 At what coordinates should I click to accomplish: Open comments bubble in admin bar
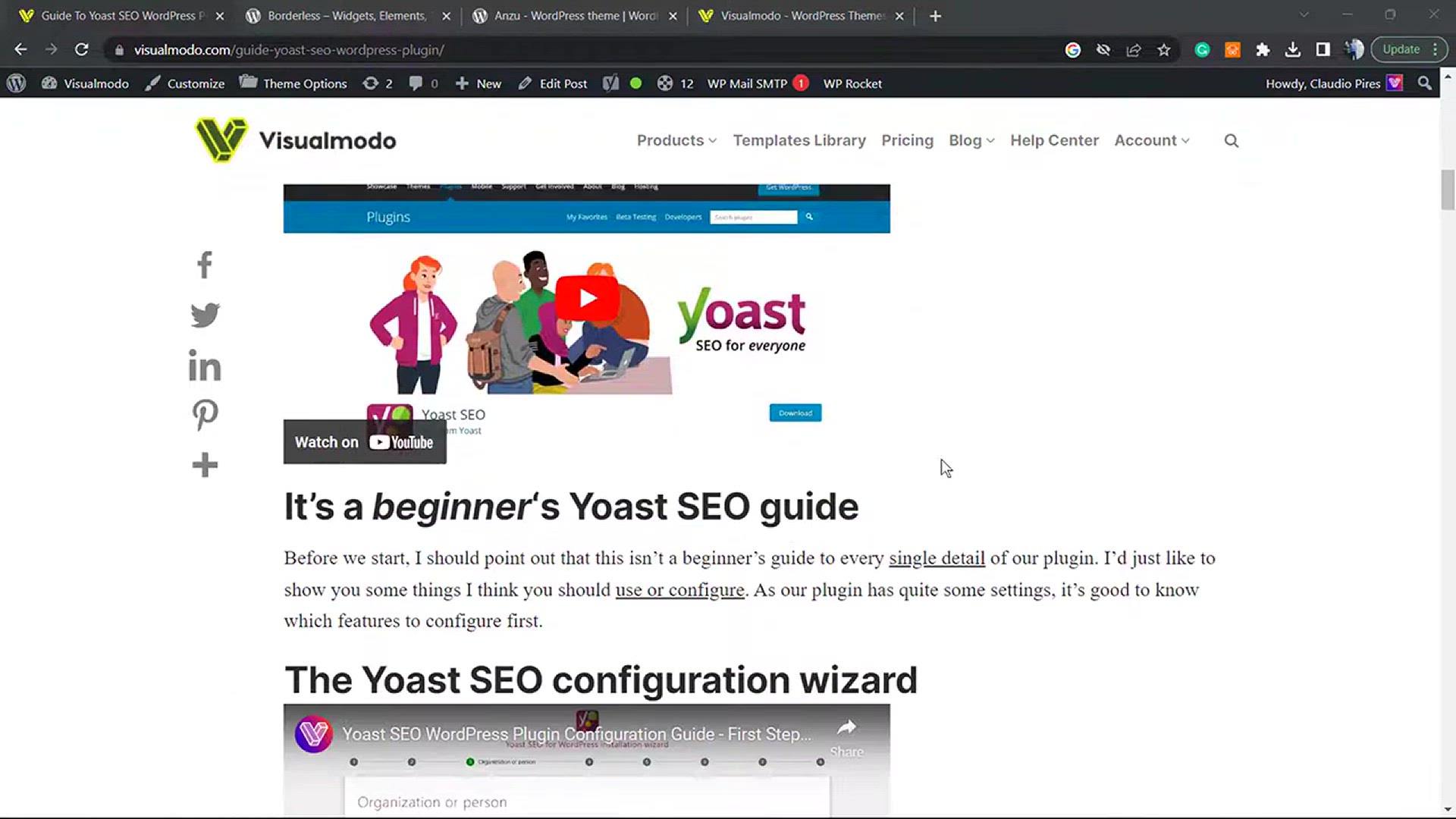(423, 83)
